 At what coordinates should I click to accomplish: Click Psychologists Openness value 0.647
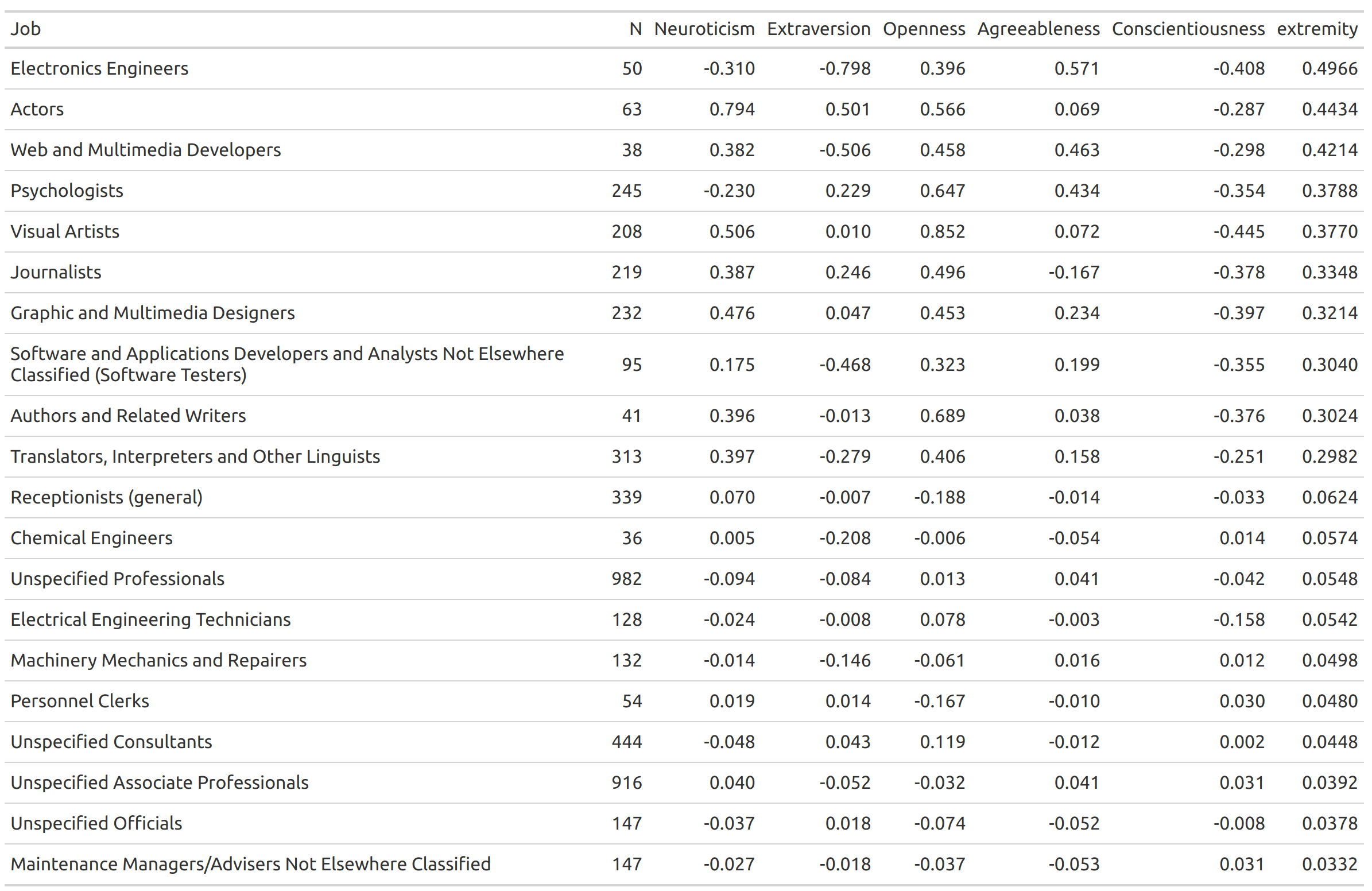coord(943,191)
